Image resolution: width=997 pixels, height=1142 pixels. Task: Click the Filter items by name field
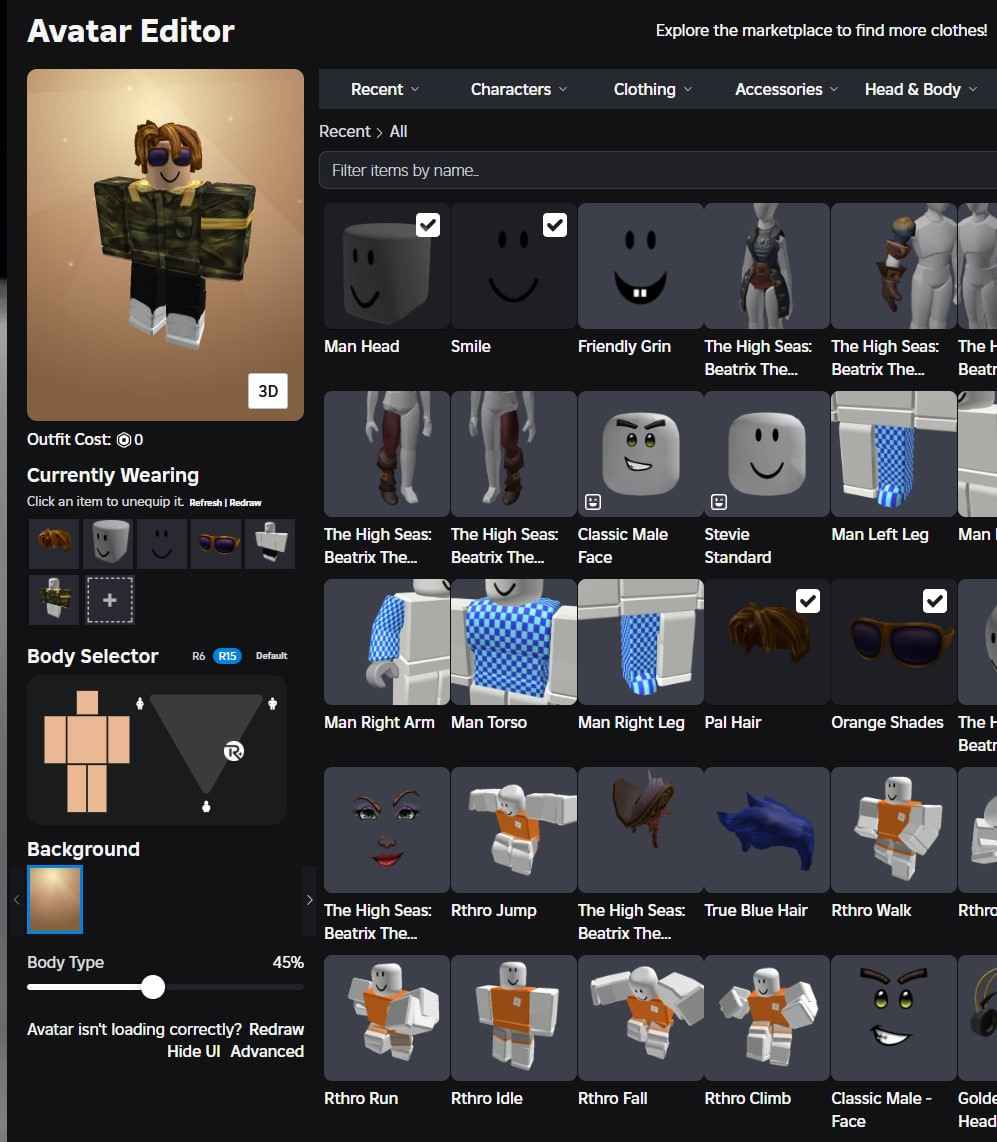(x=658, y=170)
